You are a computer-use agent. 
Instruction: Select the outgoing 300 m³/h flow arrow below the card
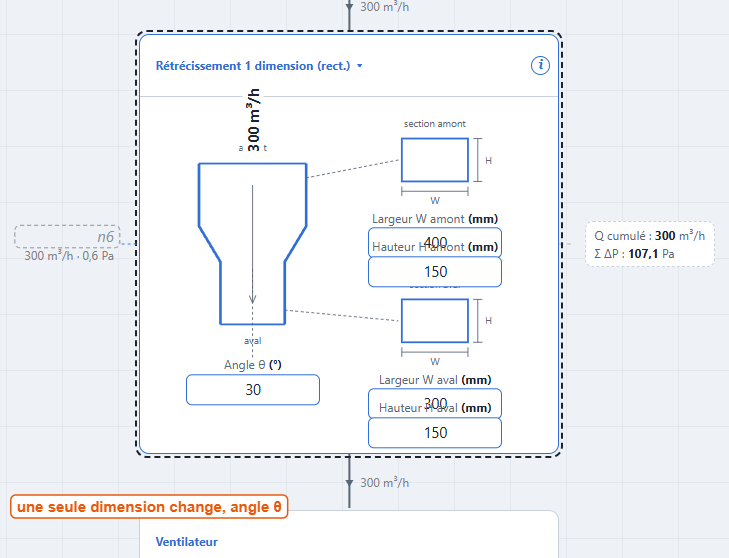tap(350, 483)
